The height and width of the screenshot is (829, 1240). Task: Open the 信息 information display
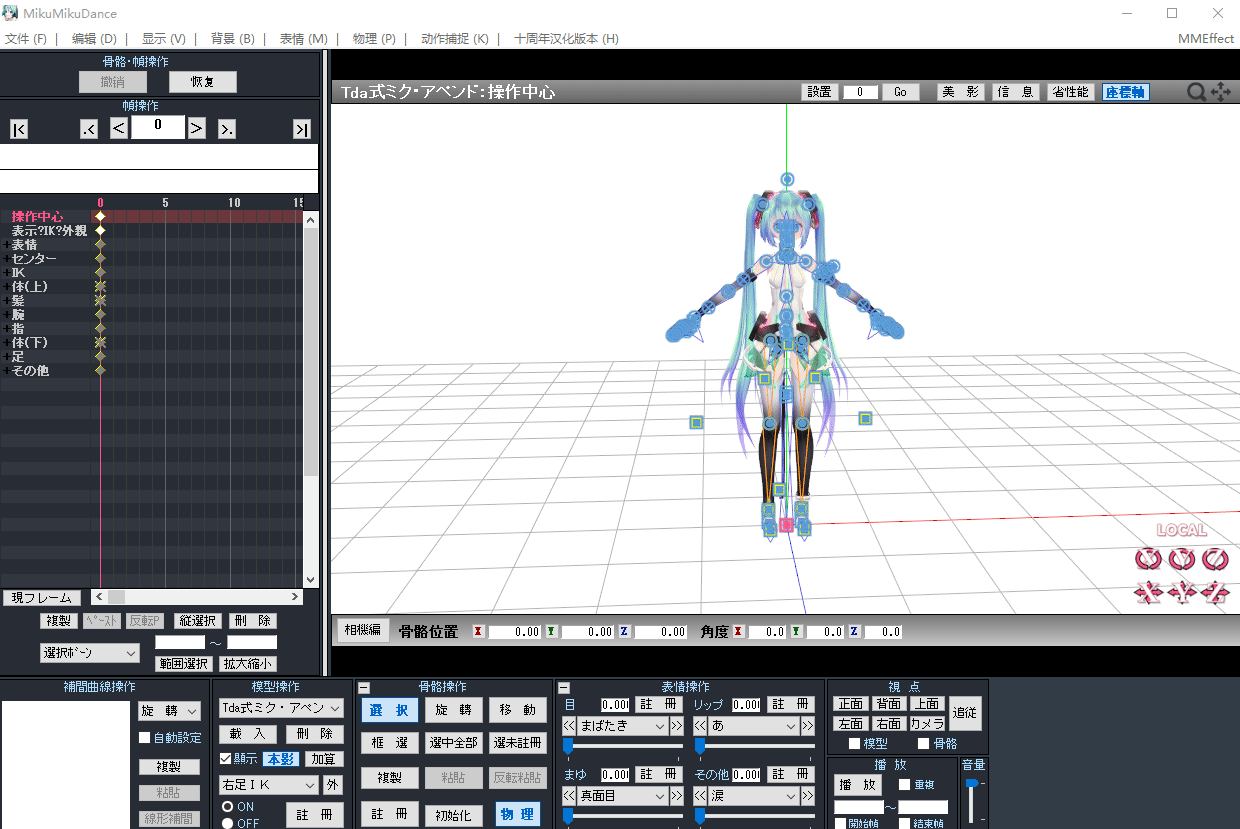[1015, 91]
